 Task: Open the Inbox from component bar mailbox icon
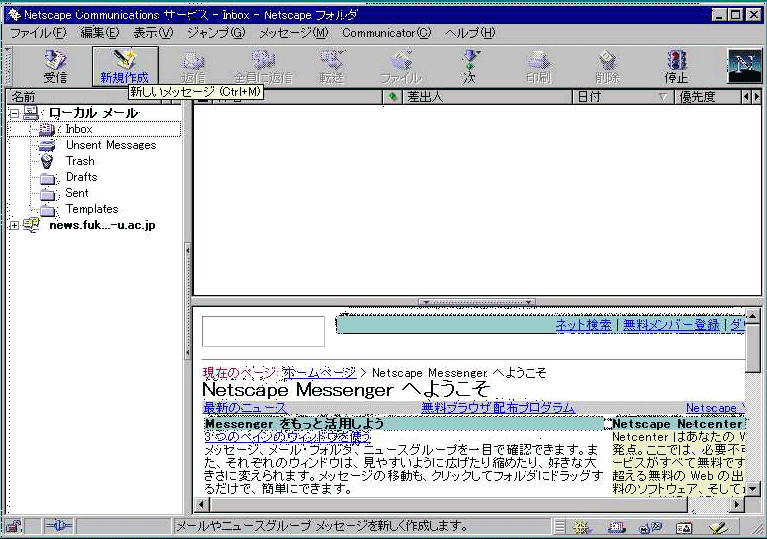[617, 527]
